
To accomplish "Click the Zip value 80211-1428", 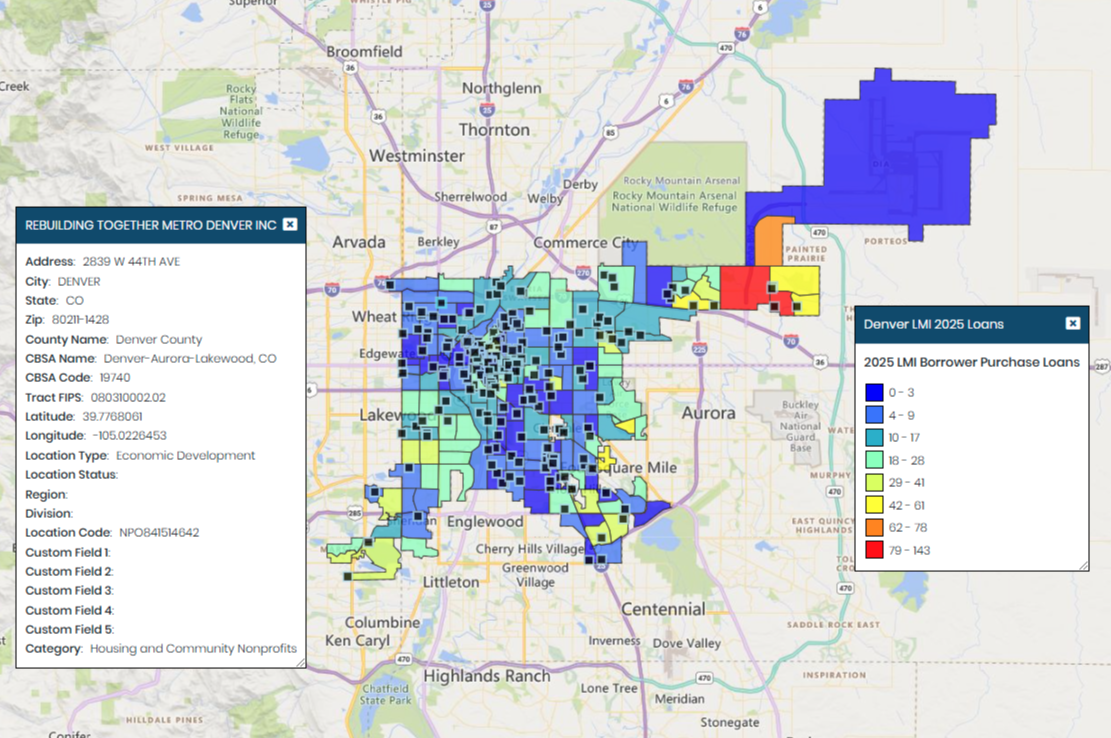I will click(x=80, y=319).
